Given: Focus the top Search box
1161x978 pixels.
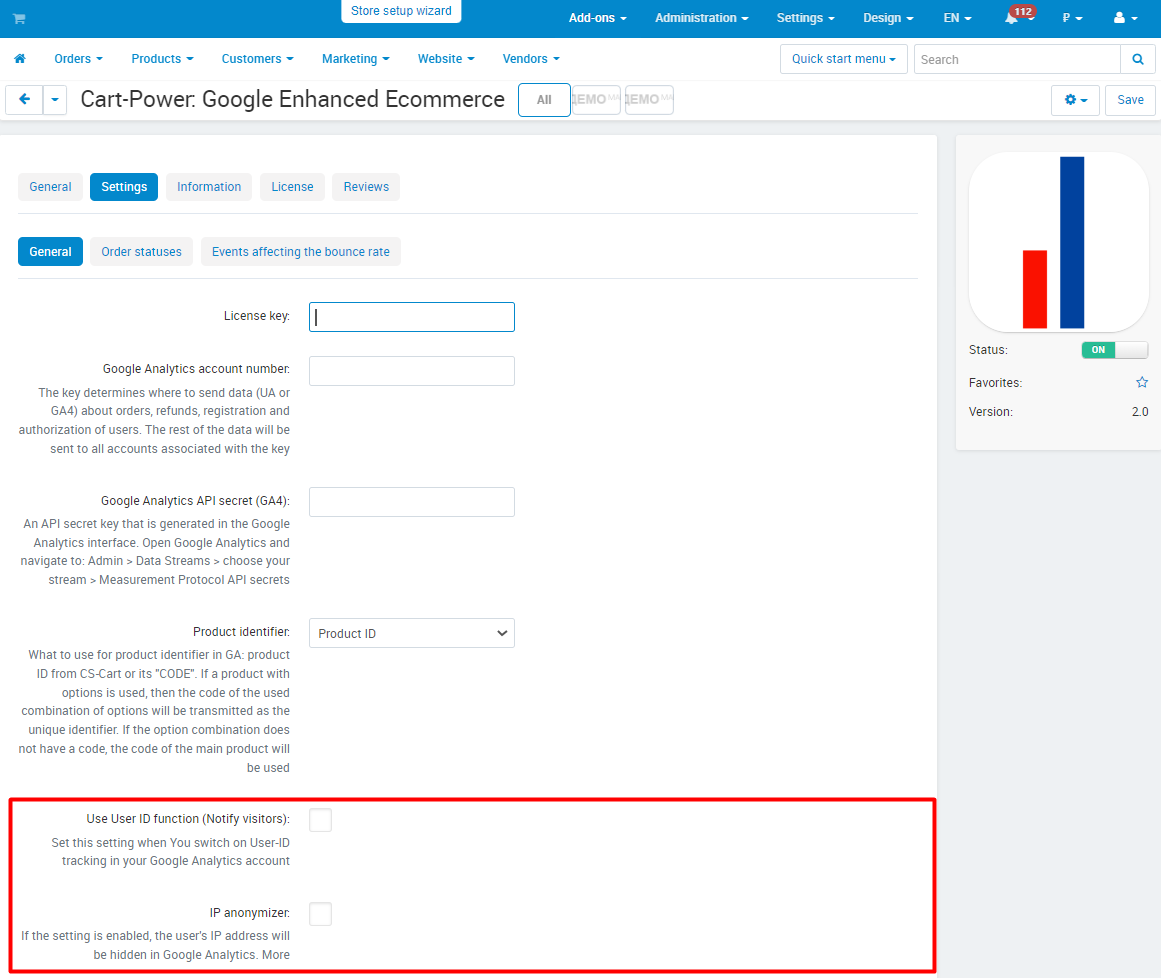Looking at the screenshot, I should (1017, 59).
